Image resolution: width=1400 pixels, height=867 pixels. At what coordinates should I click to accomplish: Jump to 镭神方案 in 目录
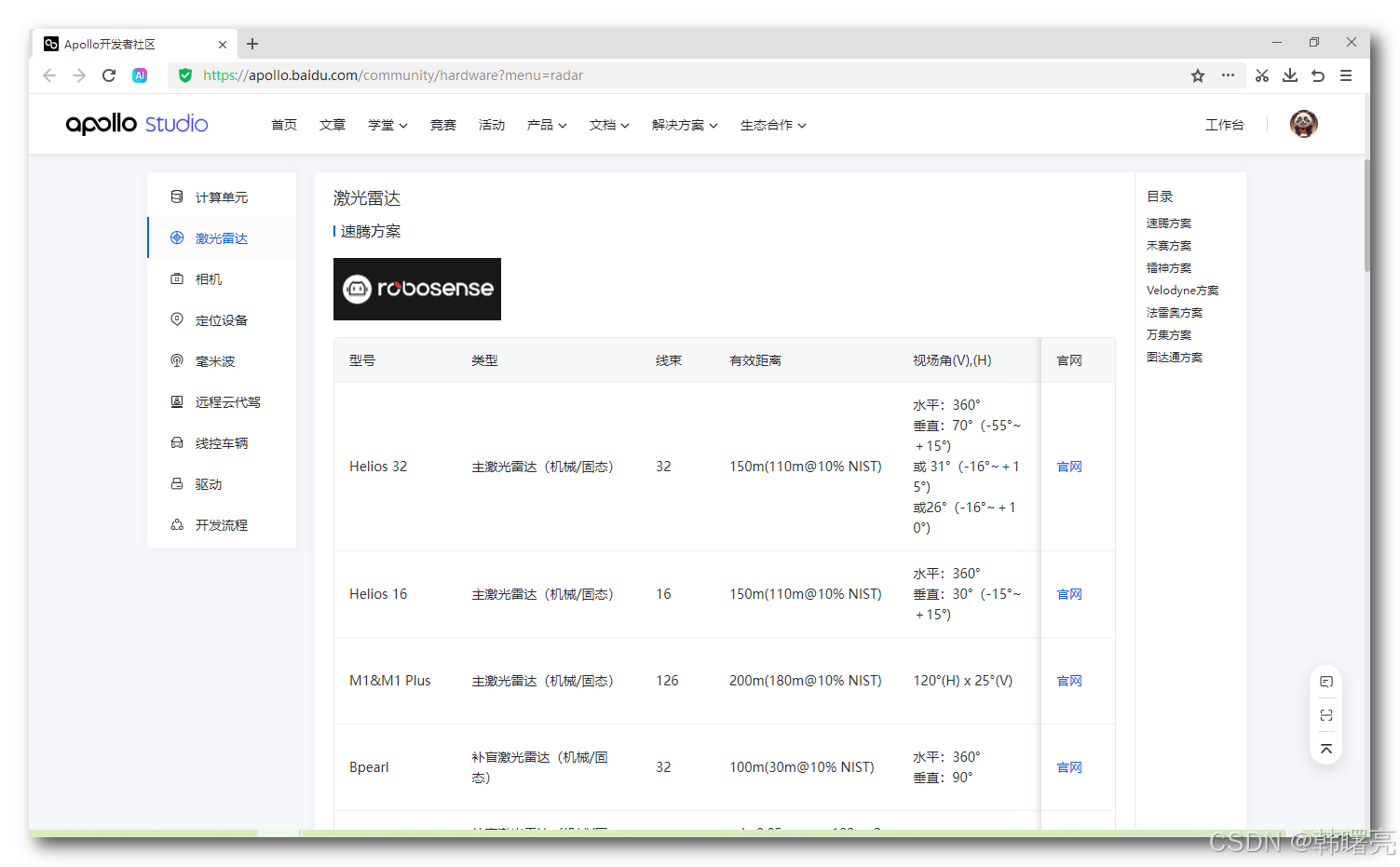coord(1169,268)
